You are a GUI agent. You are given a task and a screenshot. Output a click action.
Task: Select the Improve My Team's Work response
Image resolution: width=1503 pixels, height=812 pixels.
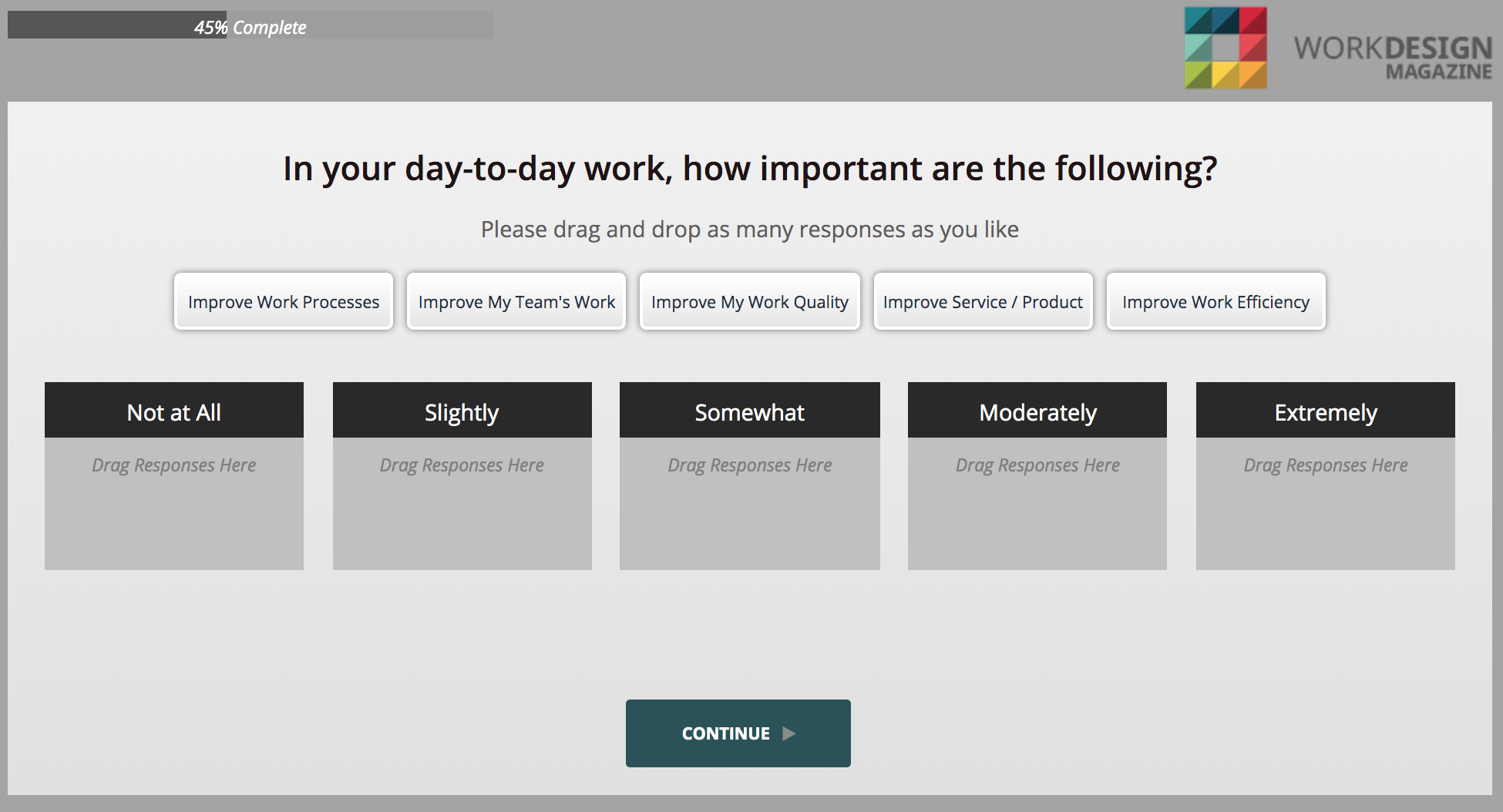[x=516, y=301]
